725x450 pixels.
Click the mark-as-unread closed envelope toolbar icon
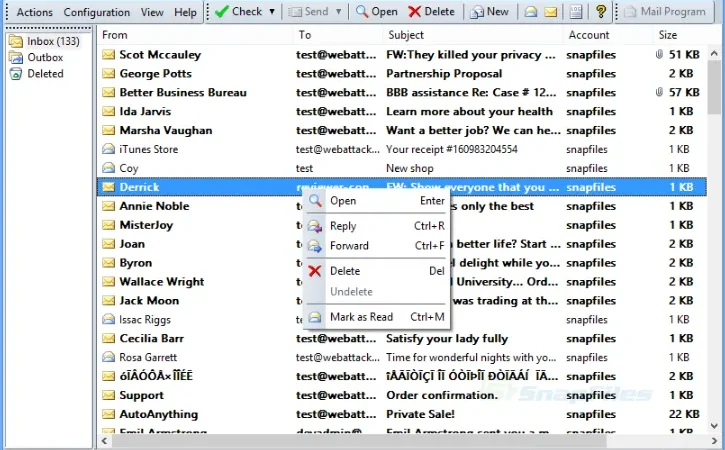(551, 12)
